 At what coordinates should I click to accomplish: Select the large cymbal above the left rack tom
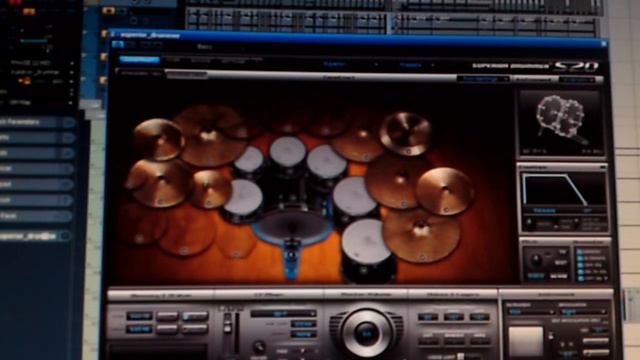tap(209, 135)
